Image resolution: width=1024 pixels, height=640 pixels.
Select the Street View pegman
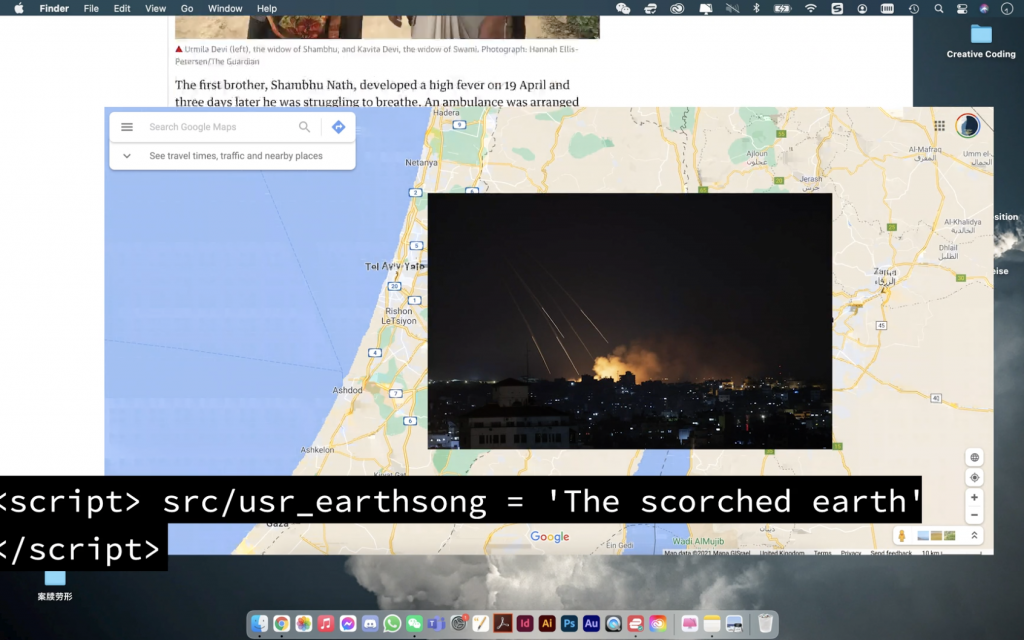coord(902,536)
